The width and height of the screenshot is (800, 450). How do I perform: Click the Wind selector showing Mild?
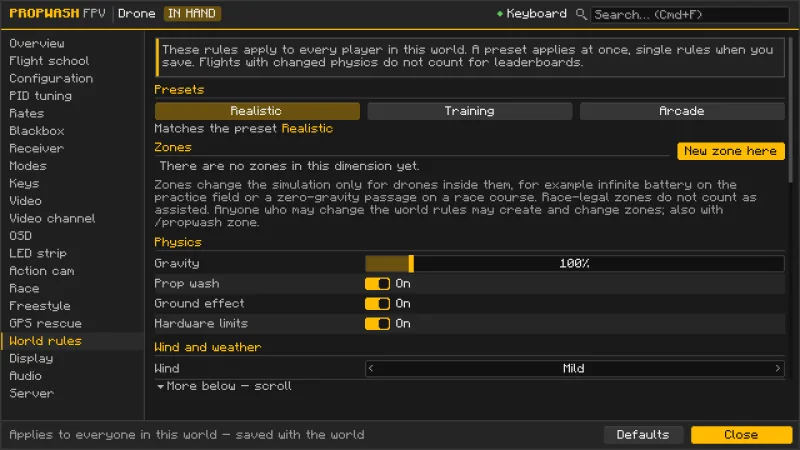tap(574, 368)
